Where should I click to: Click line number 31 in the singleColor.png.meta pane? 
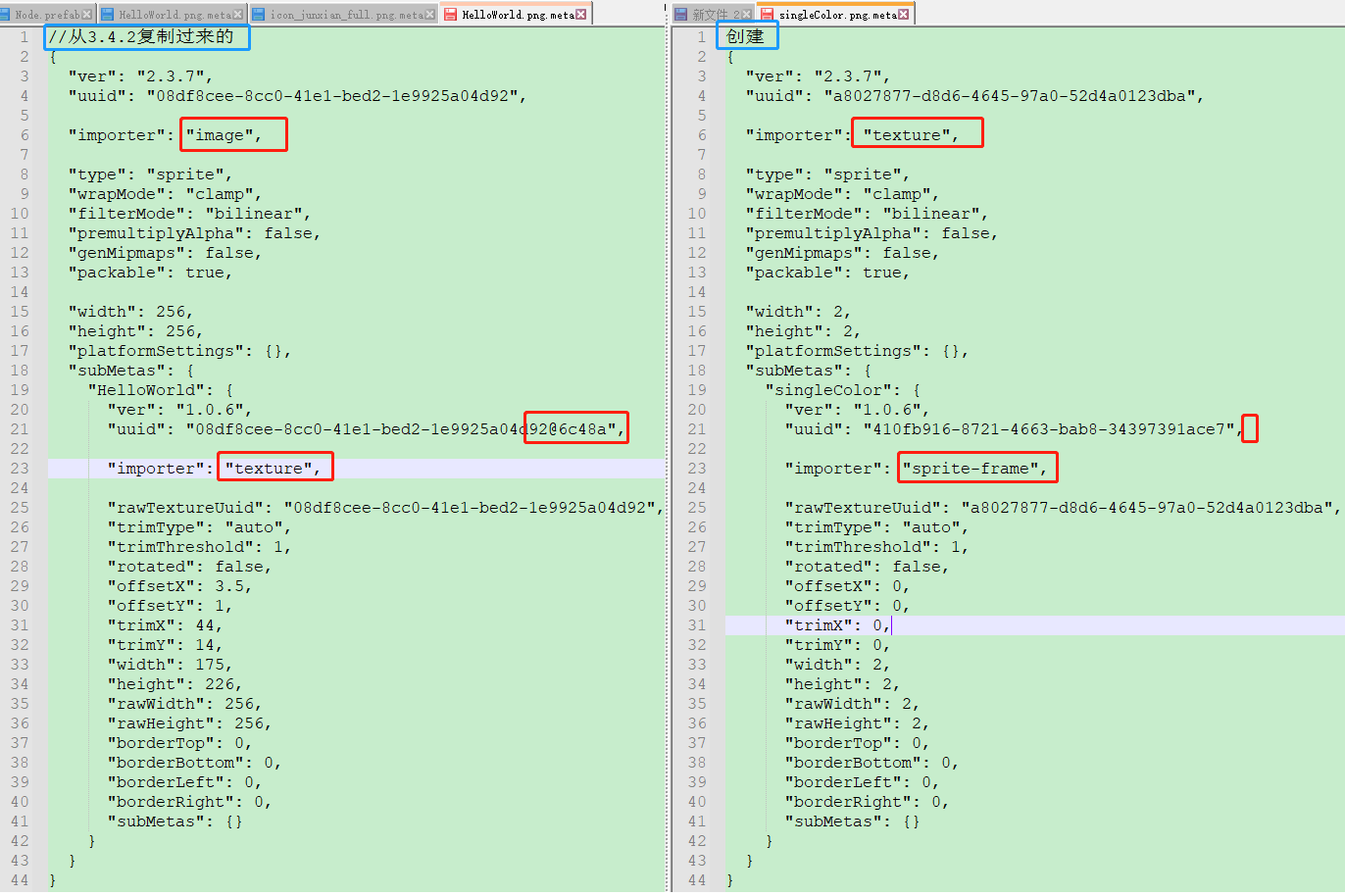(x=697, y=625)
